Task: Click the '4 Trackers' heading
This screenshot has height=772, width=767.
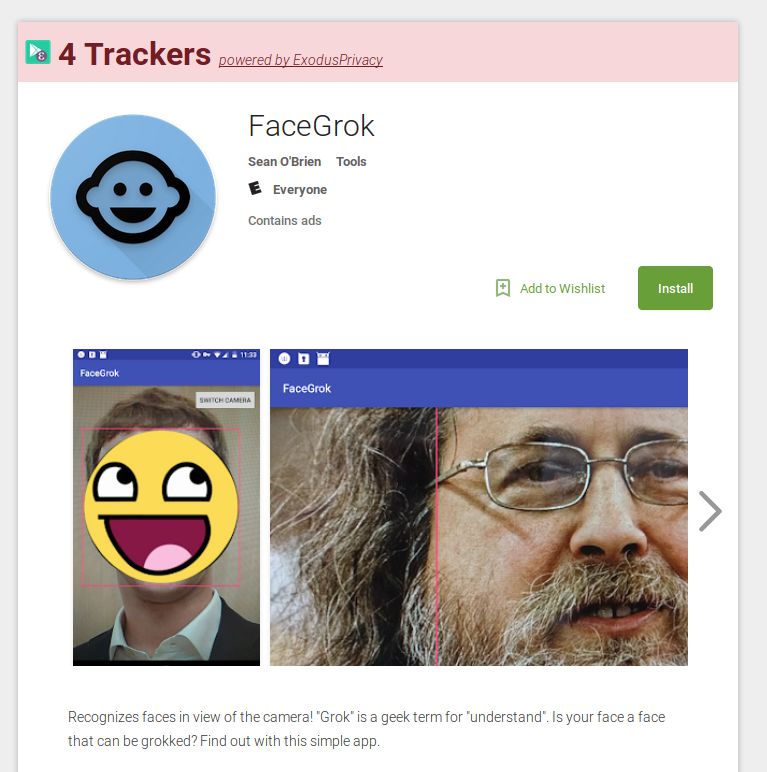Action: tap(134, 54)
